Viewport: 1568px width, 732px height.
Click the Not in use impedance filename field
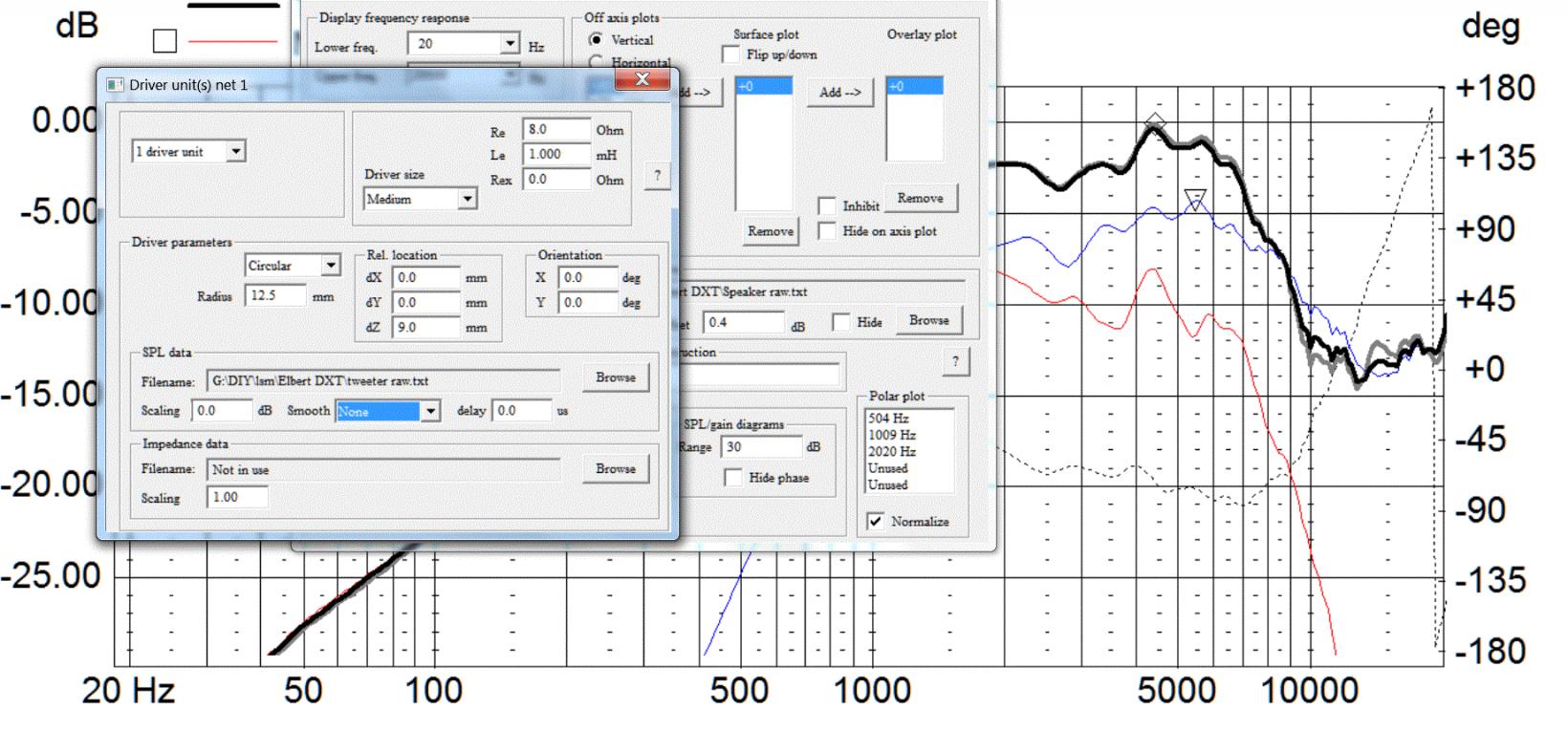tap(384, 469)
